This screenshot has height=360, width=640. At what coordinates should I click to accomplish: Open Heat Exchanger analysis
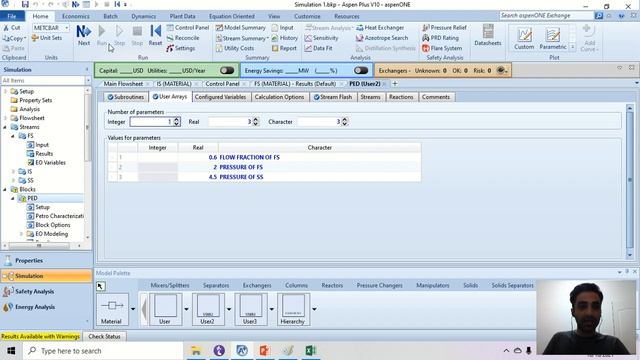tap(380, 27)
